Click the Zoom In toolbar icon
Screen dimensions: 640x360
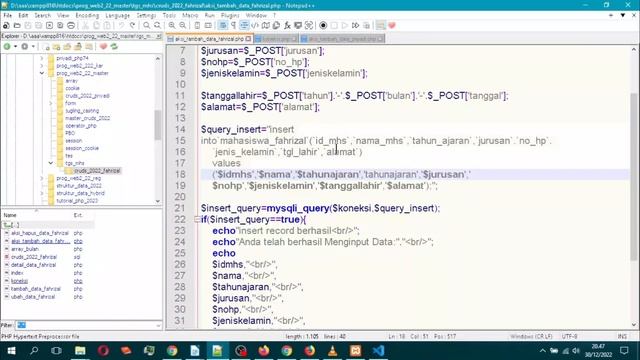(x=172, y=25)
